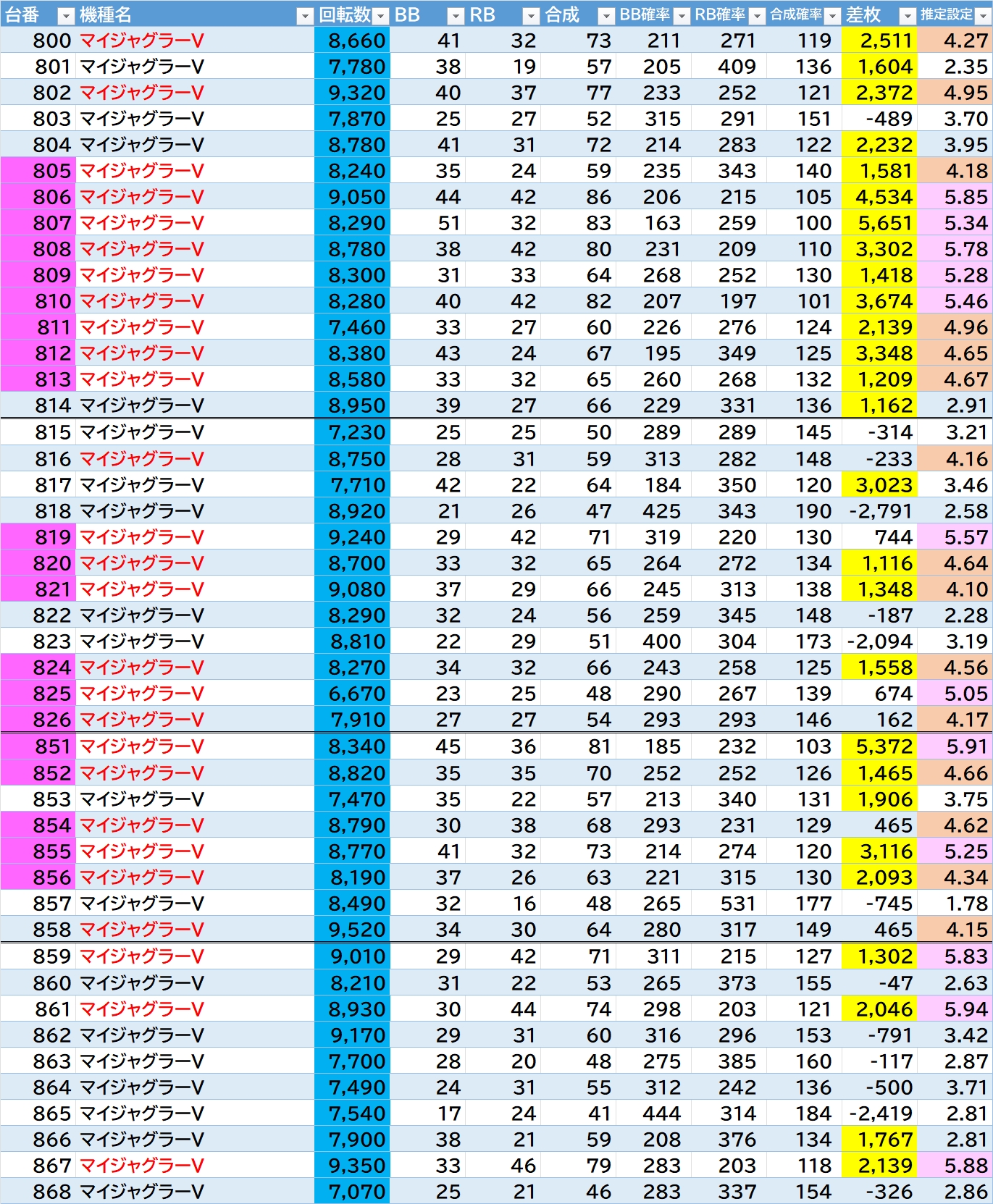Select the RB確率 value 197 in row 810
Image resolution: width=993 pixels, height=1204 pixels.
point(729,301)
